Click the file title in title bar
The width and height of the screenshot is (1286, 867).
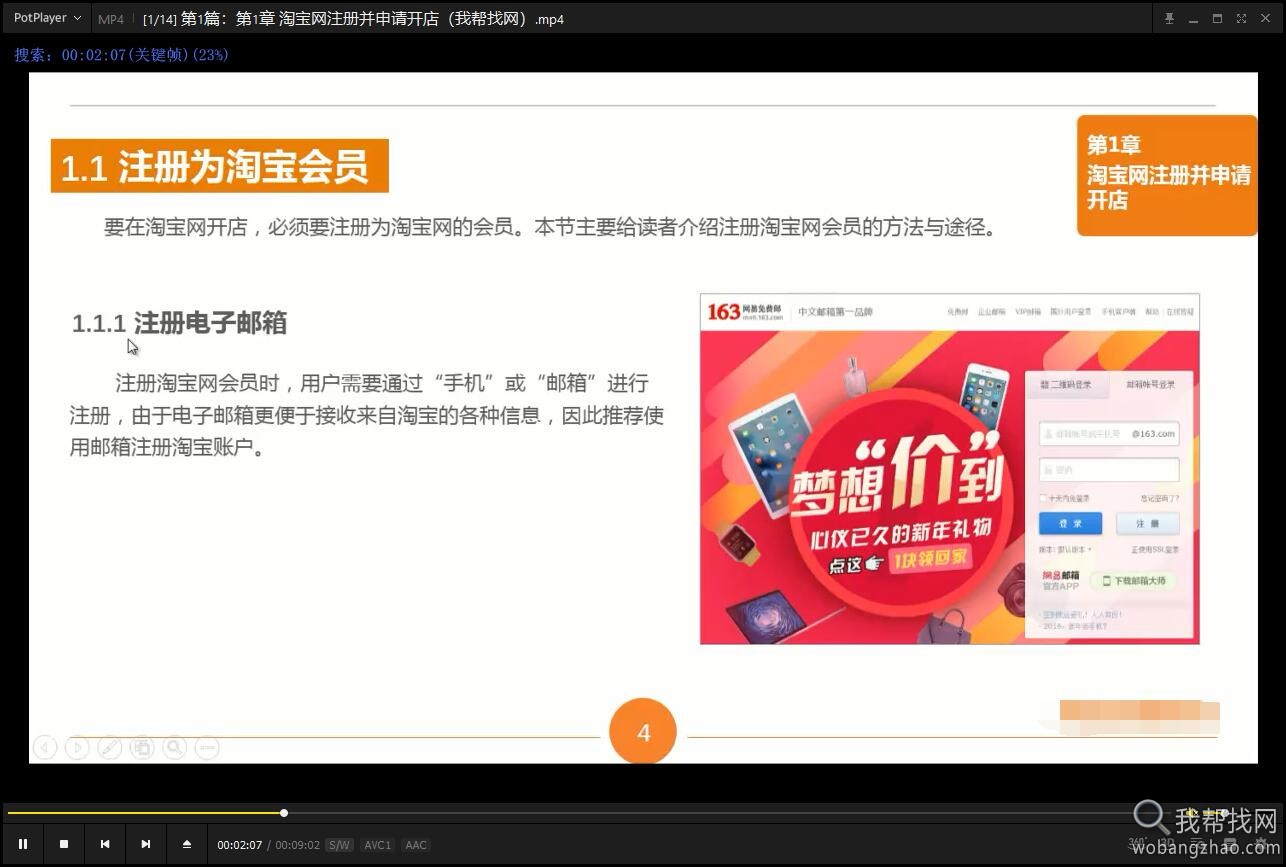[x=353, y=19]
